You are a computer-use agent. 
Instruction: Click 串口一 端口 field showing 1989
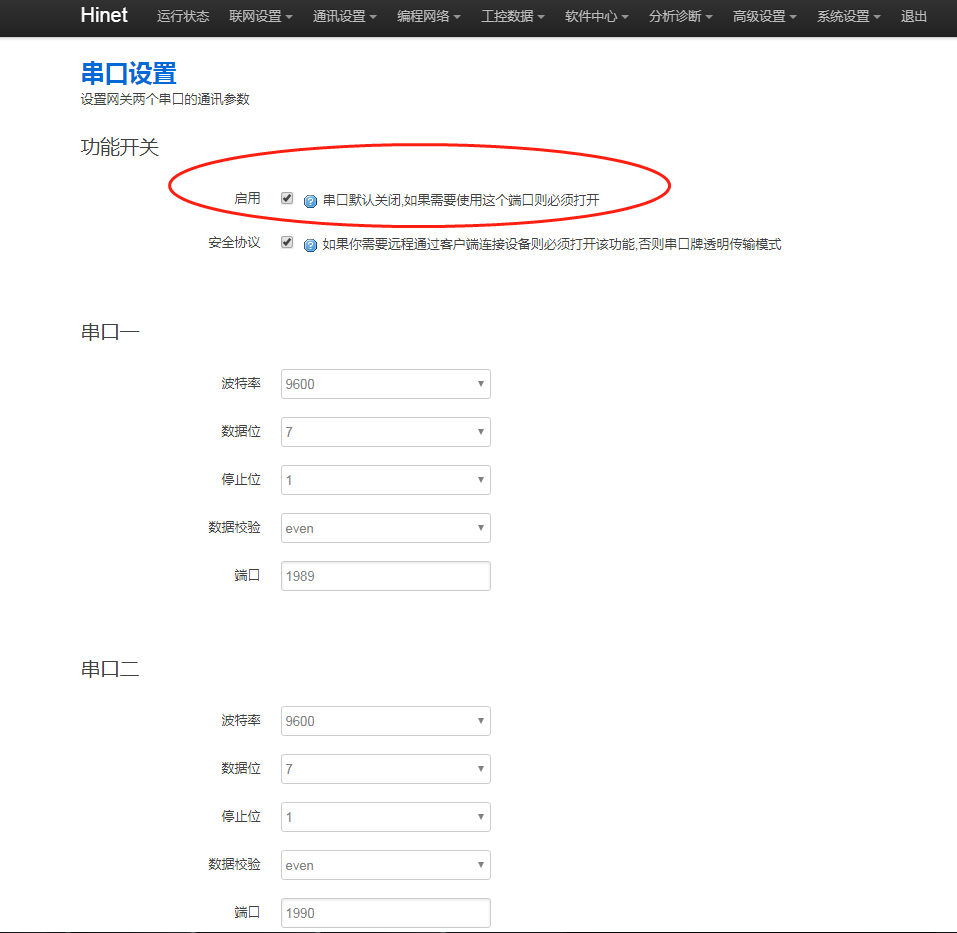tap(385, 576)
